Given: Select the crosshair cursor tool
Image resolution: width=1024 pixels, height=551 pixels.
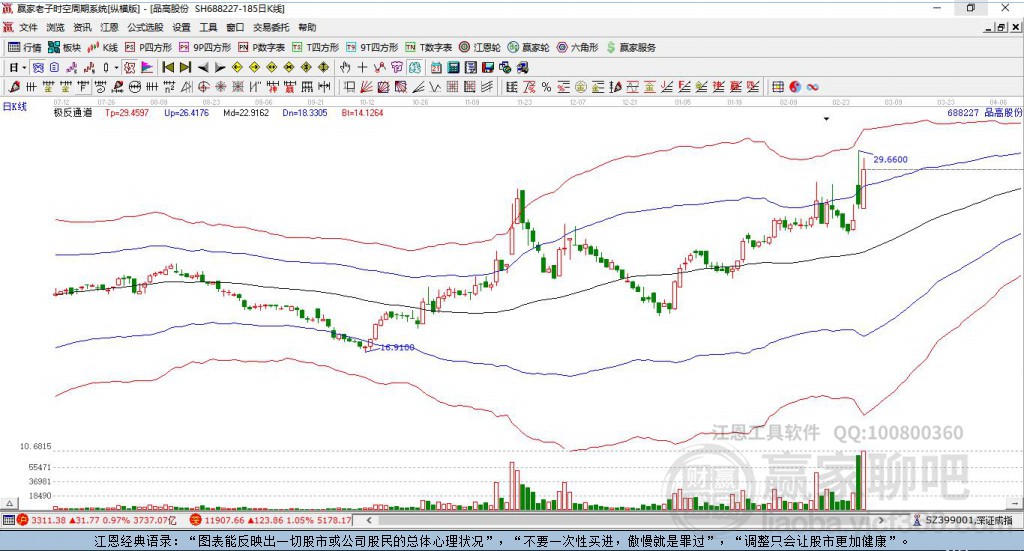Looking at the screenshot, I should (362, 67).
